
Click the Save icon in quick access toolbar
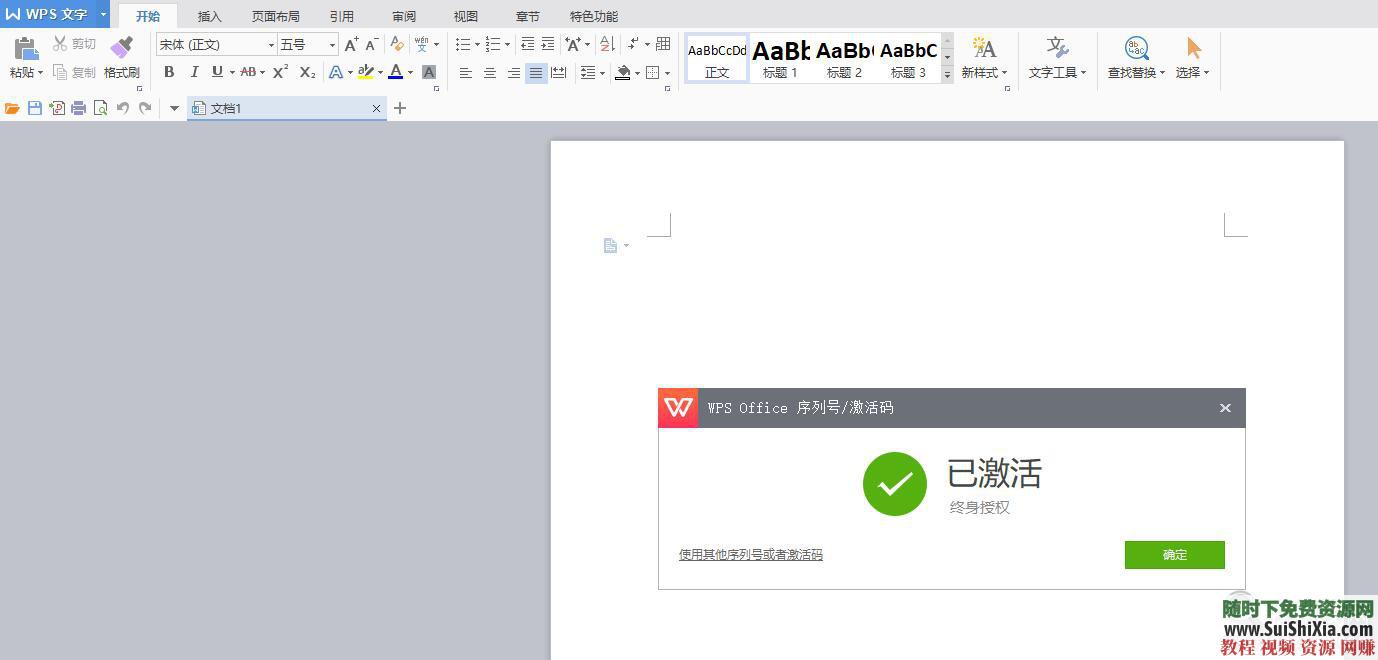point(36,108)
